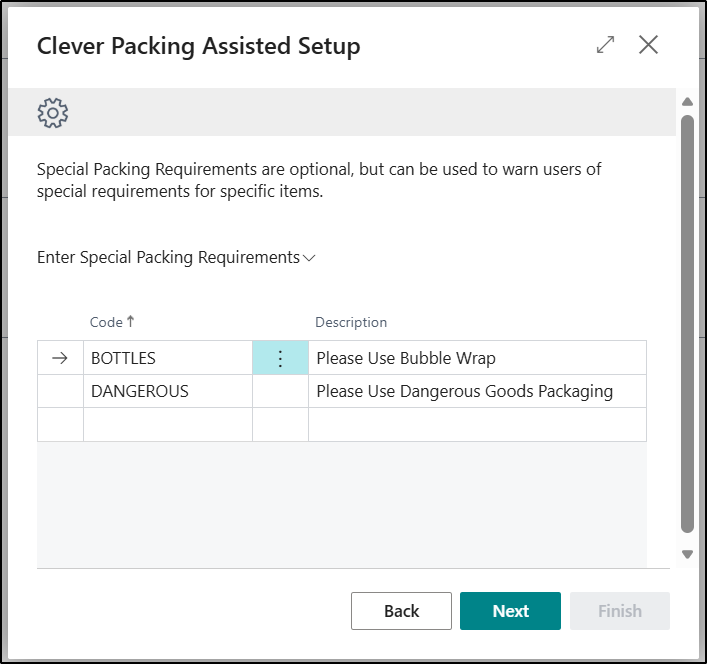707x664 pixels.
Task: Select the DANGEROUS row via its left selector cell
Action: pos(60,391)
